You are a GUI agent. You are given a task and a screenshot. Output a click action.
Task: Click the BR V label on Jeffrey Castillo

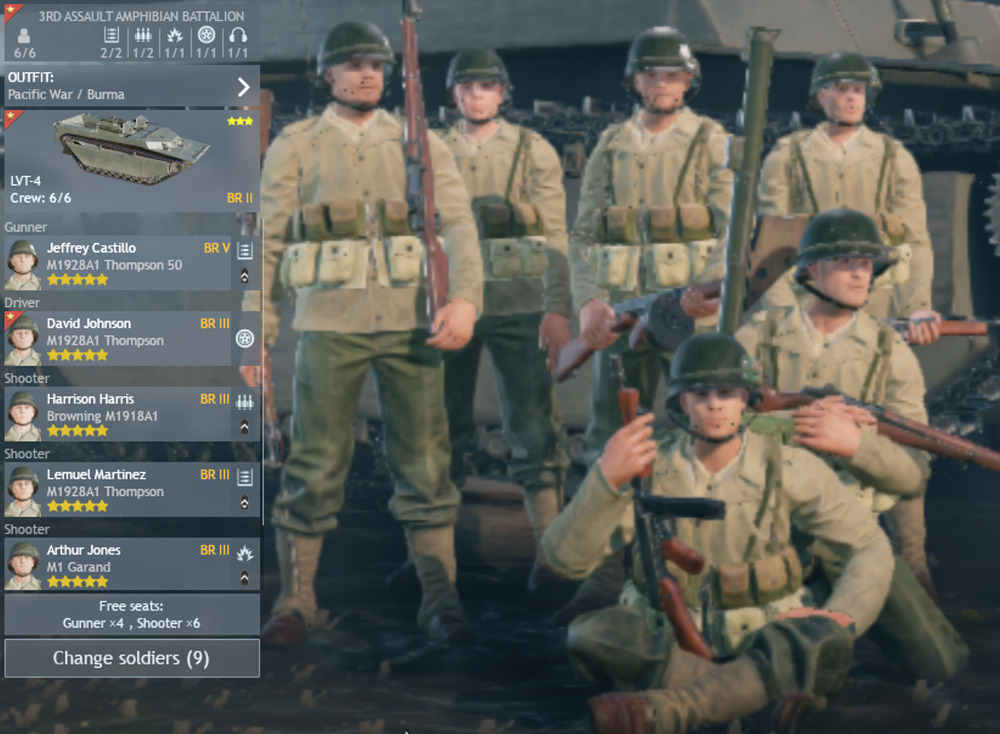(217, 248)
